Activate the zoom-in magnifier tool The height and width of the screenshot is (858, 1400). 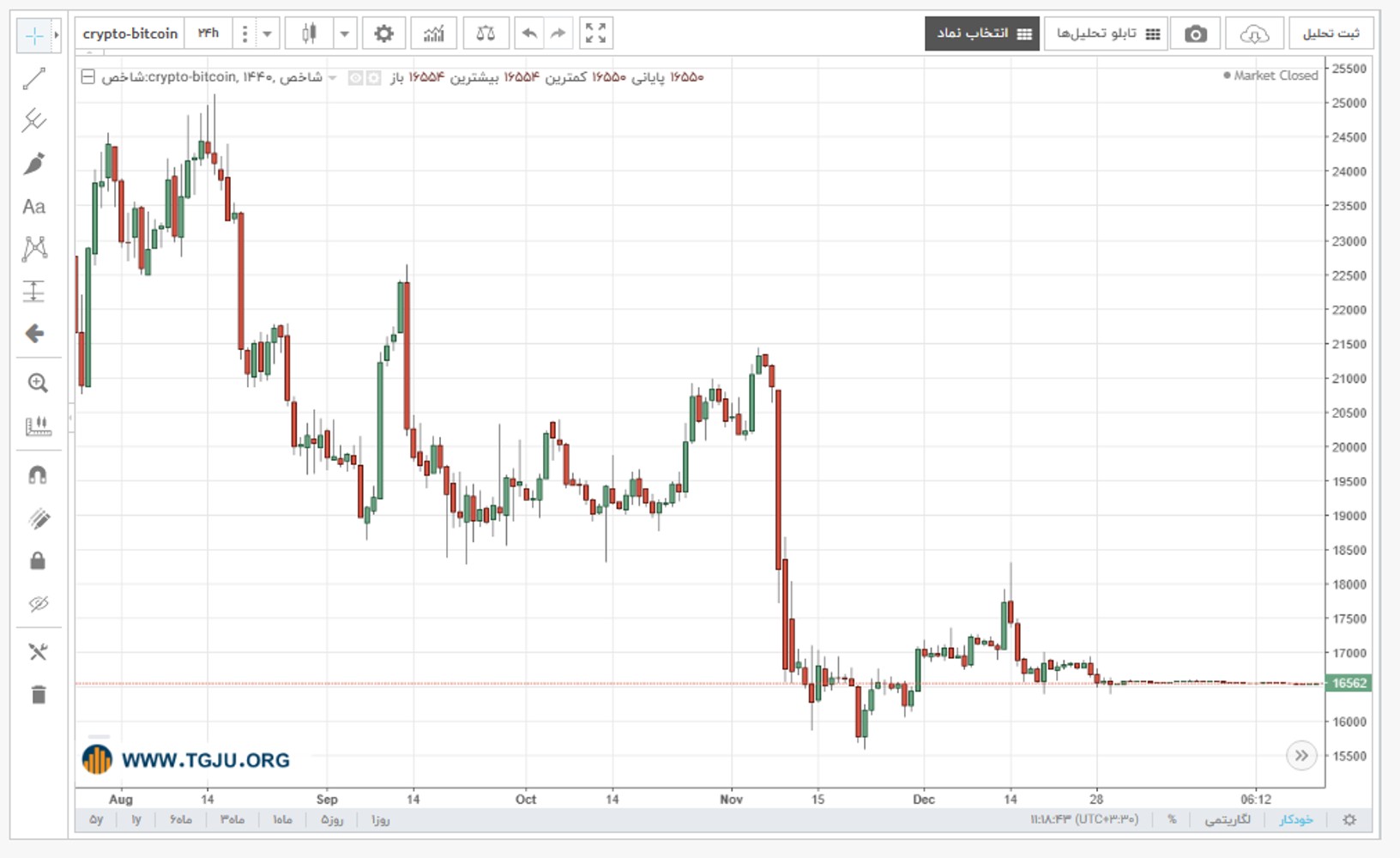pyautogui.click(x=38, y=383)
